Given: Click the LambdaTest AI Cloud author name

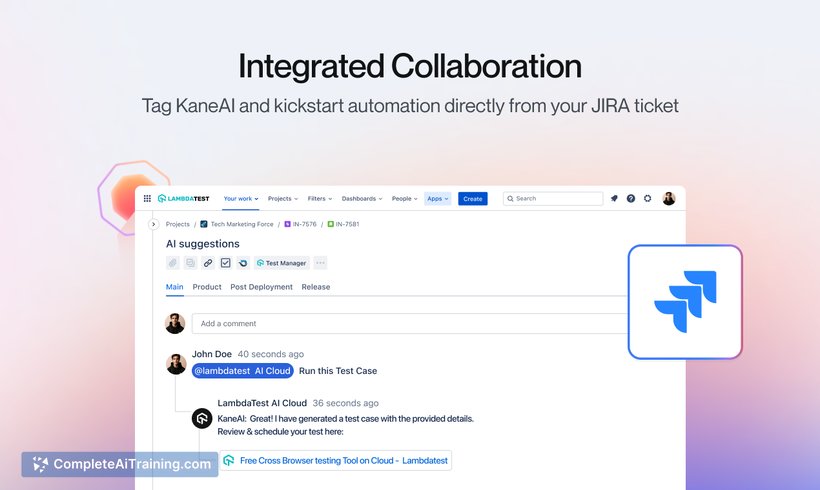Looking at the screenshot, I should (262, 403).
